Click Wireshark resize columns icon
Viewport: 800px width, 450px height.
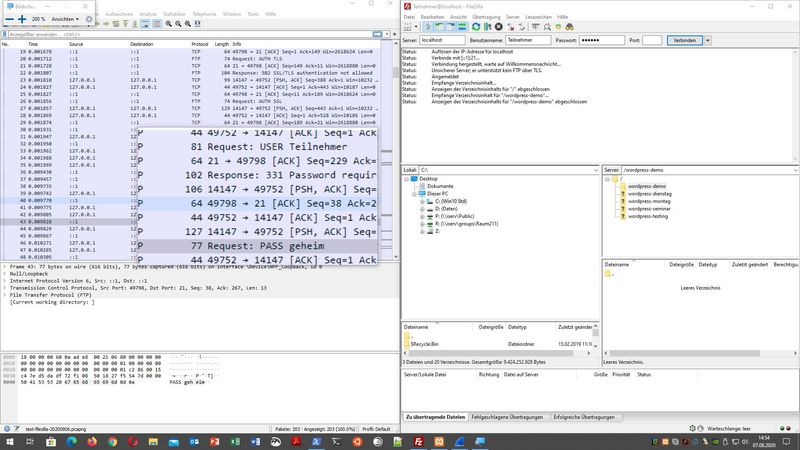198,23
